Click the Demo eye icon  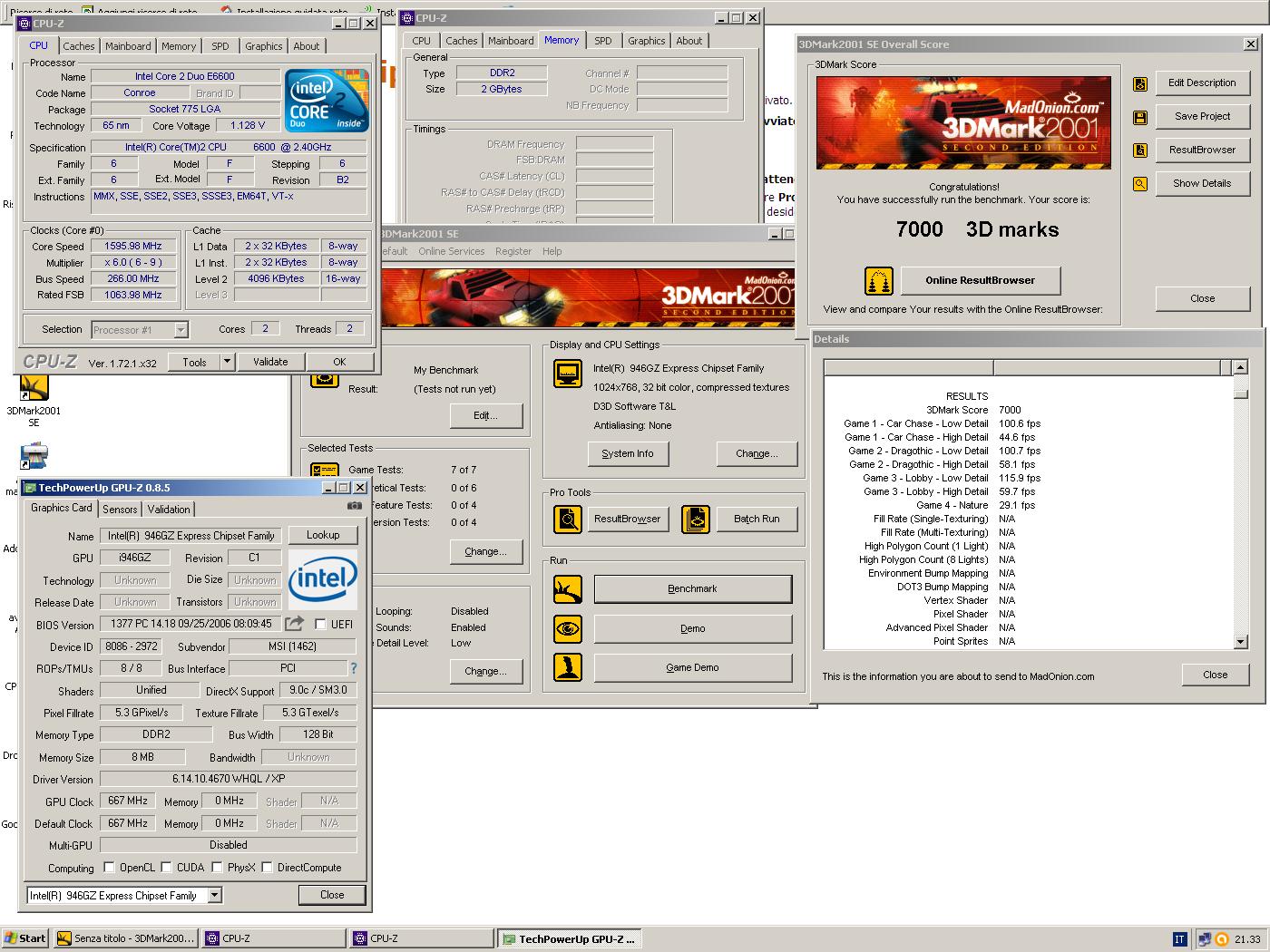(x=568, y=628)
